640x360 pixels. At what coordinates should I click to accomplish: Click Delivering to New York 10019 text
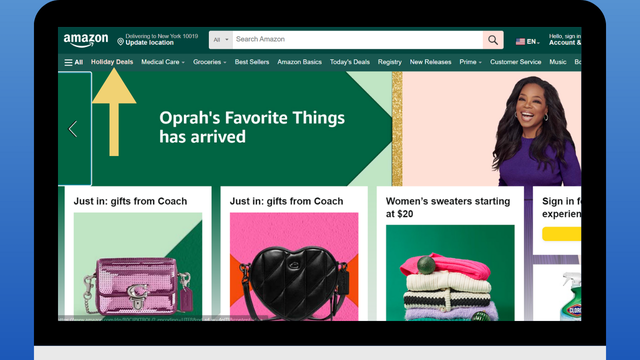pyautogui.click(x=162, y=36)
